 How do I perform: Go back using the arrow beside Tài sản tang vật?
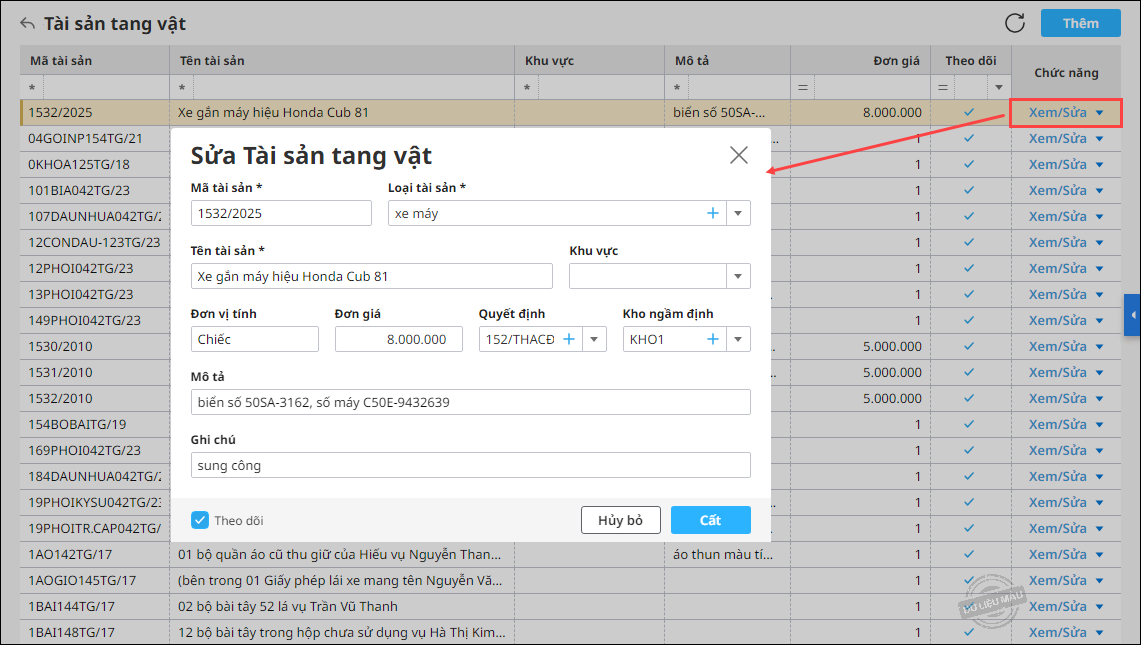(x=28, y=23)
